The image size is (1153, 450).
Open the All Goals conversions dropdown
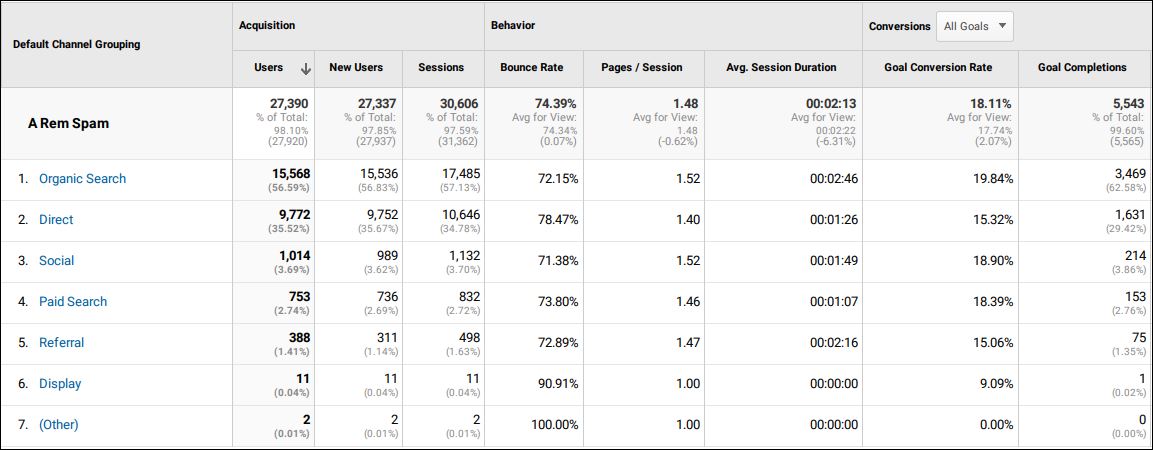(974, 26)
